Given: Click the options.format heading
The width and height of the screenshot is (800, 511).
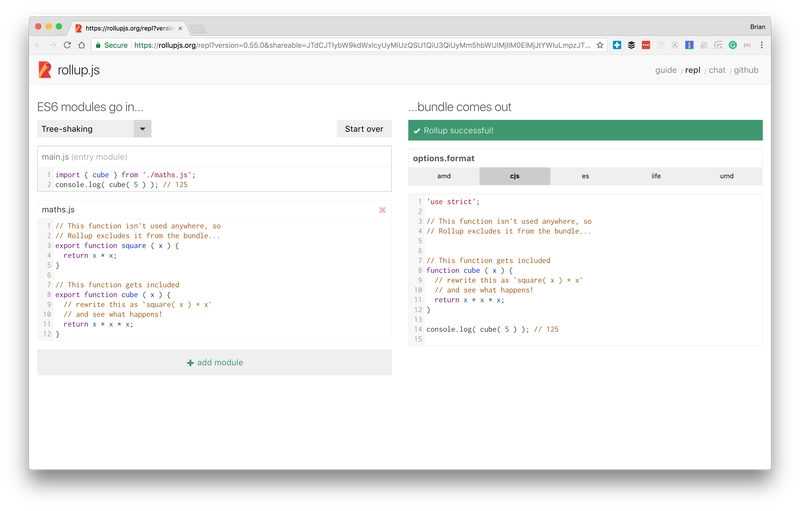Looking at the screenshot, I should coord(443,159).
